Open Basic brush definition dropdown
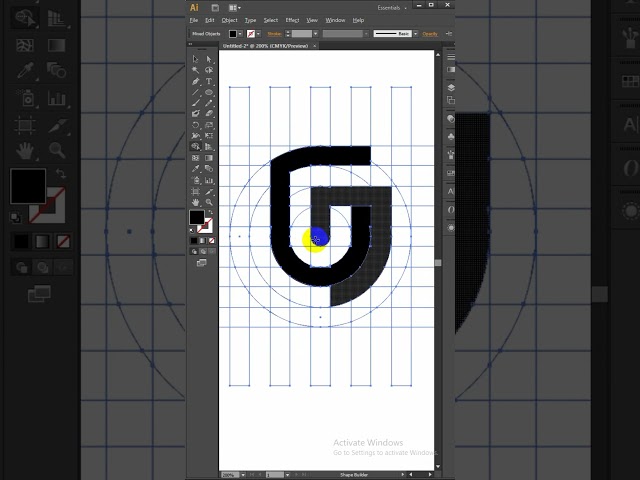Viewport: 640px width, 480px height. tap(416, 34)
